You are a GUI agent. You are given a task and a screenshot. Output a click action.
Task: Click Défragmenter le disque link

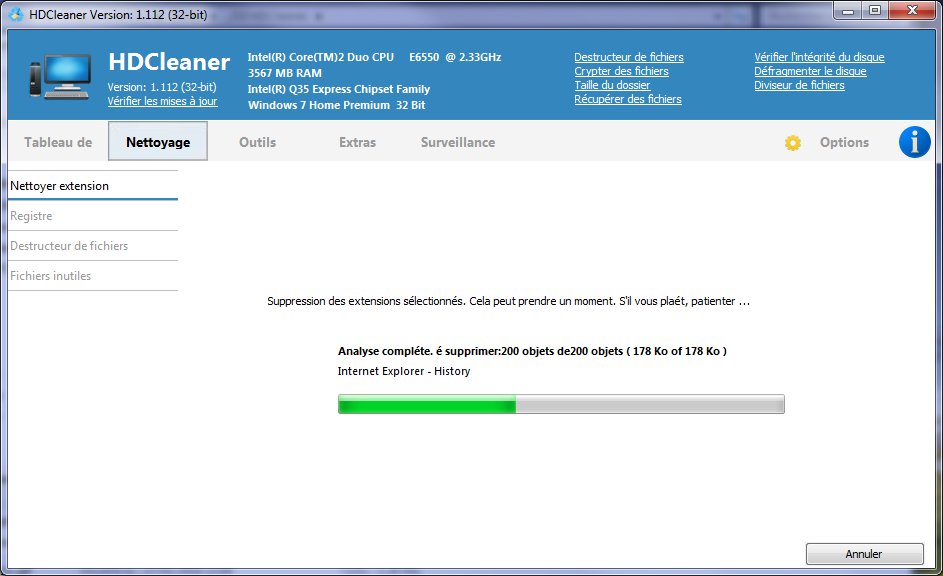(x=810, y=71)
